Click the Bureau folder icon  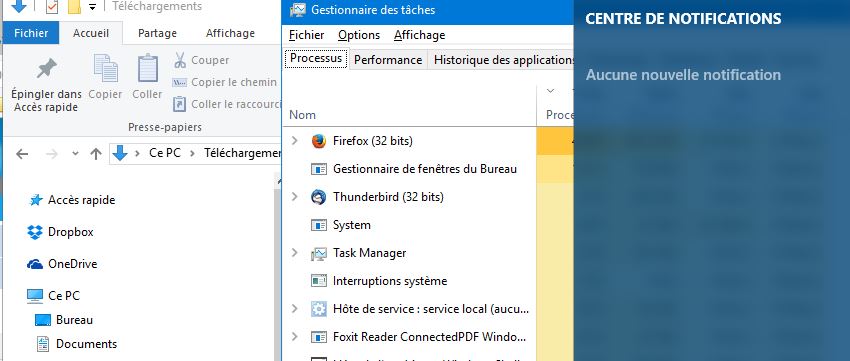[x=43, y=320]
